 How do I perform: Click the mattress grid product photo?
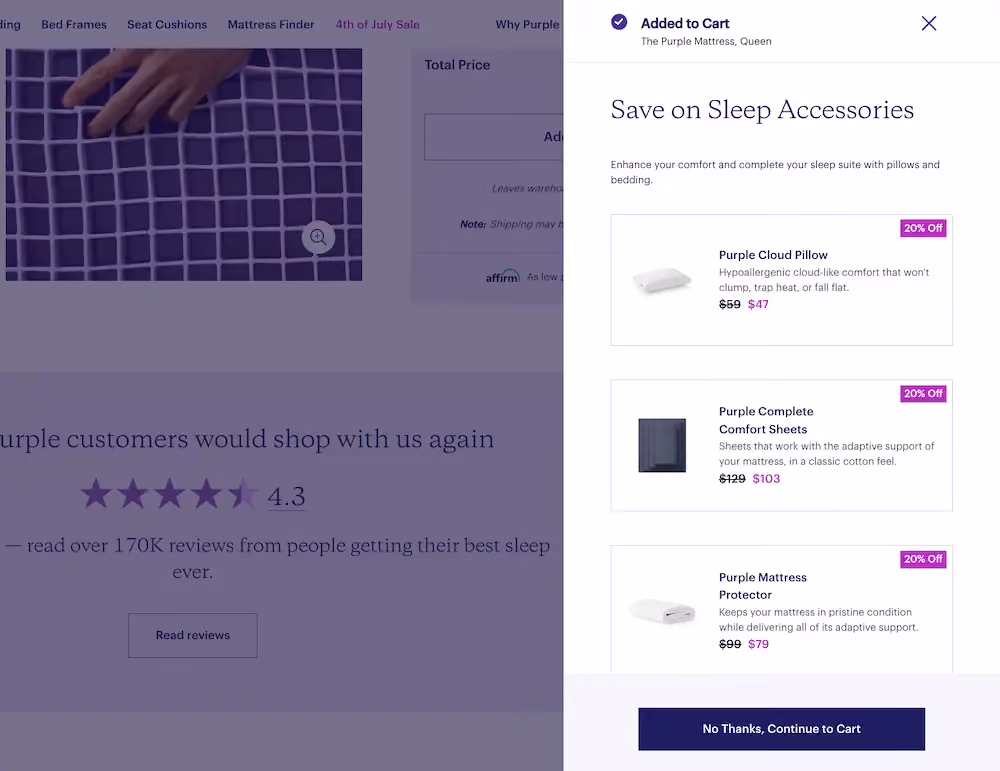click(184, 165)
